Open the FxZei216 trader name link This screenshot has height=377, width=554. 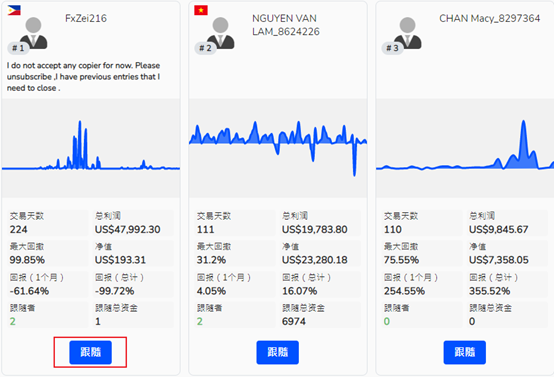pos(86,18)
